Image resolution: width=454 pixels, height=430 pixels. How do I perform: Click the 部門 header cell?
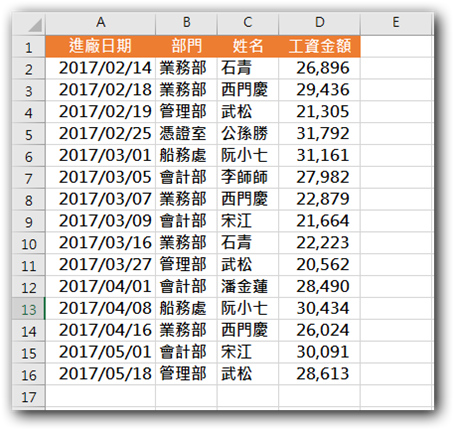(186, 46)
